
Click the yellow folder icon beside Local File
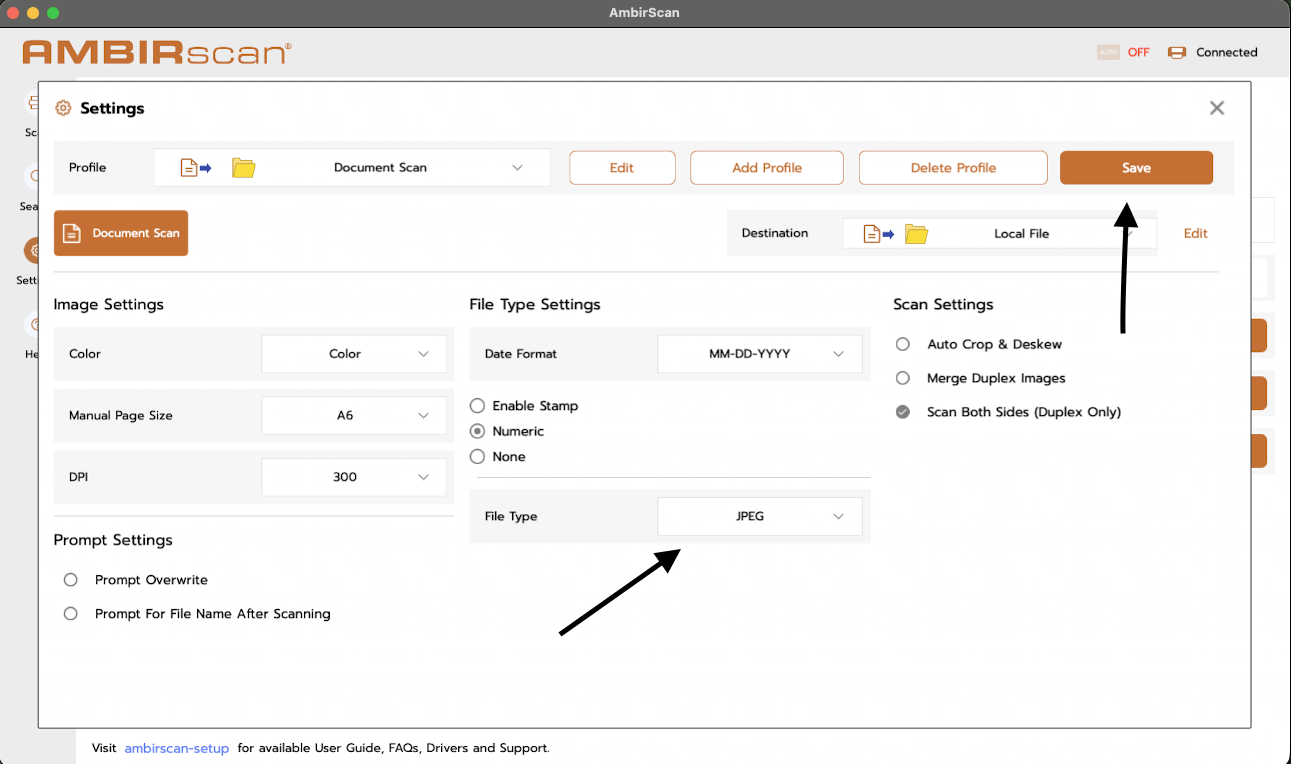[916, 234]
